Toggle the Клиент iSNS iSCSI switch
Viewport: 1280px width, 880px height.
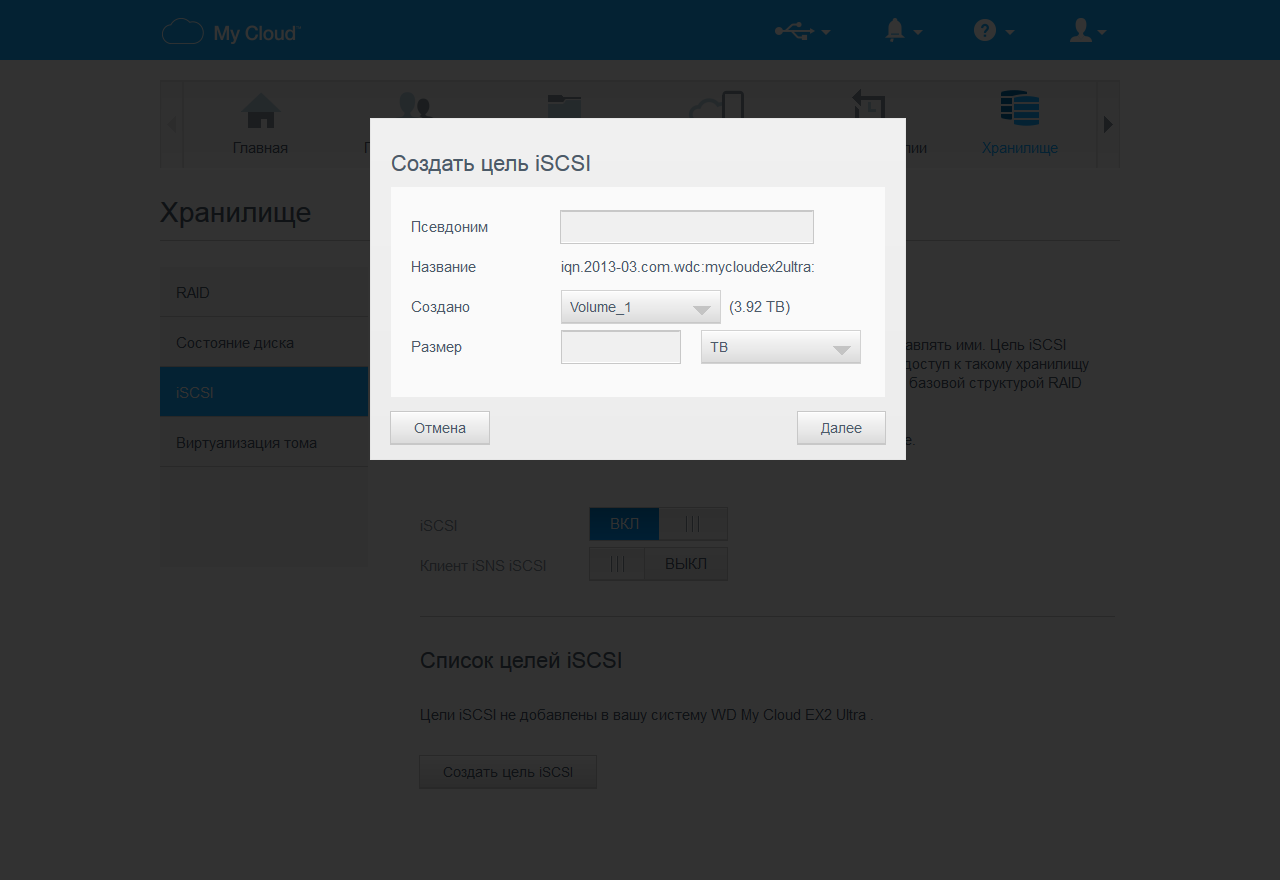tap(658, 564)
